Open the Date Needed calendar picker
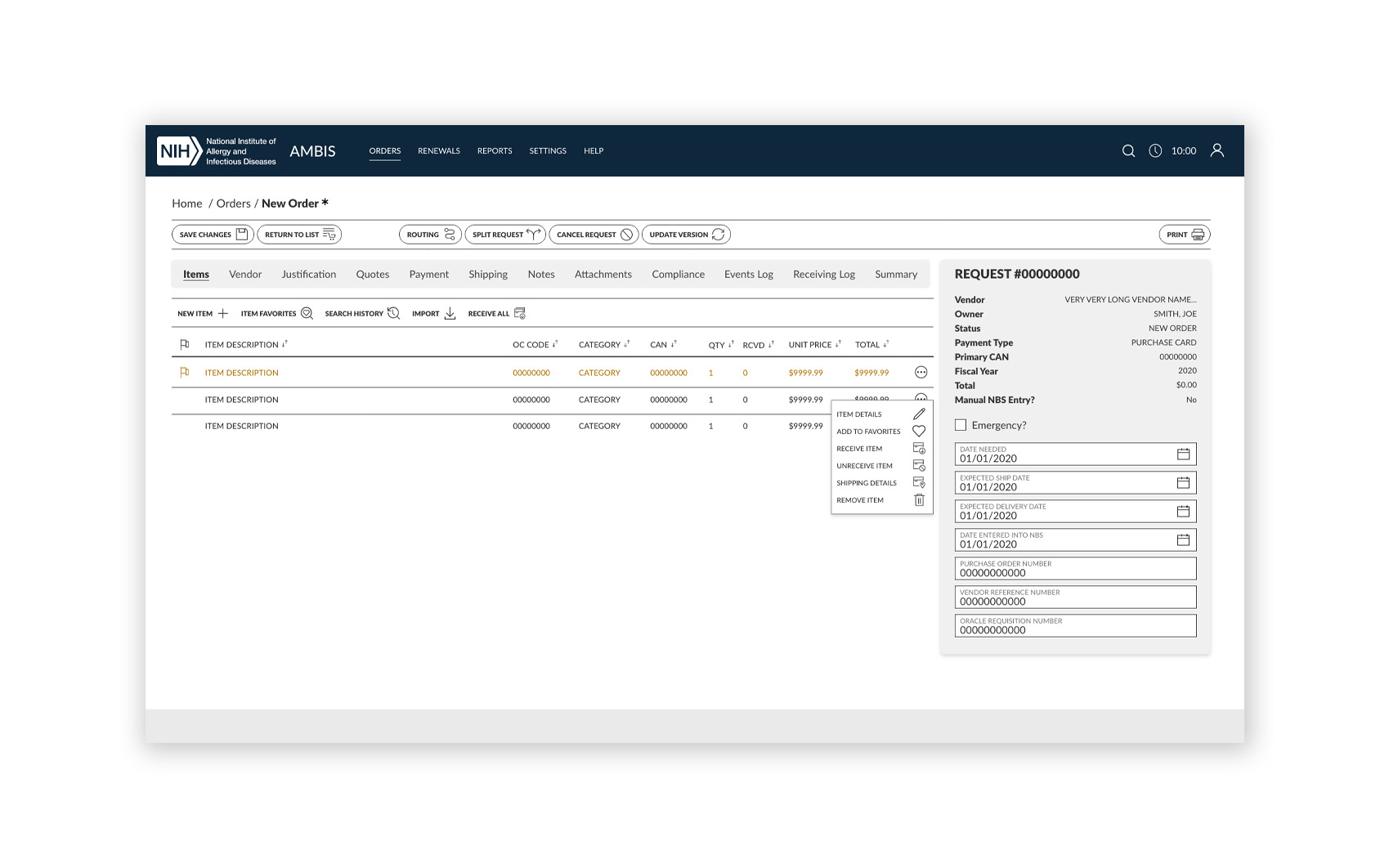Image resolution: width=1389 pixels, height=868 pixels. (1182, 454)
